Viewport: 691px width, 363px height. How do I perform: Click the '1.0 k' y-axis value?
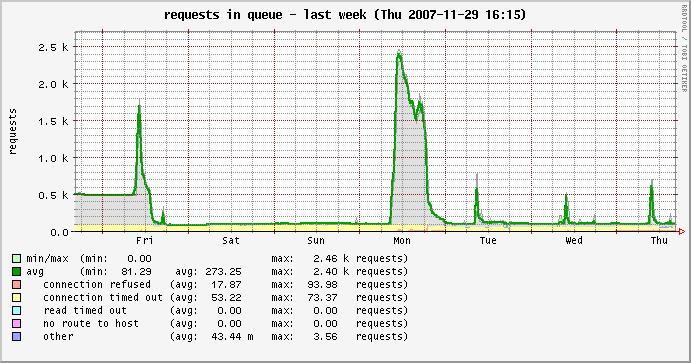(x=53, y=158)
